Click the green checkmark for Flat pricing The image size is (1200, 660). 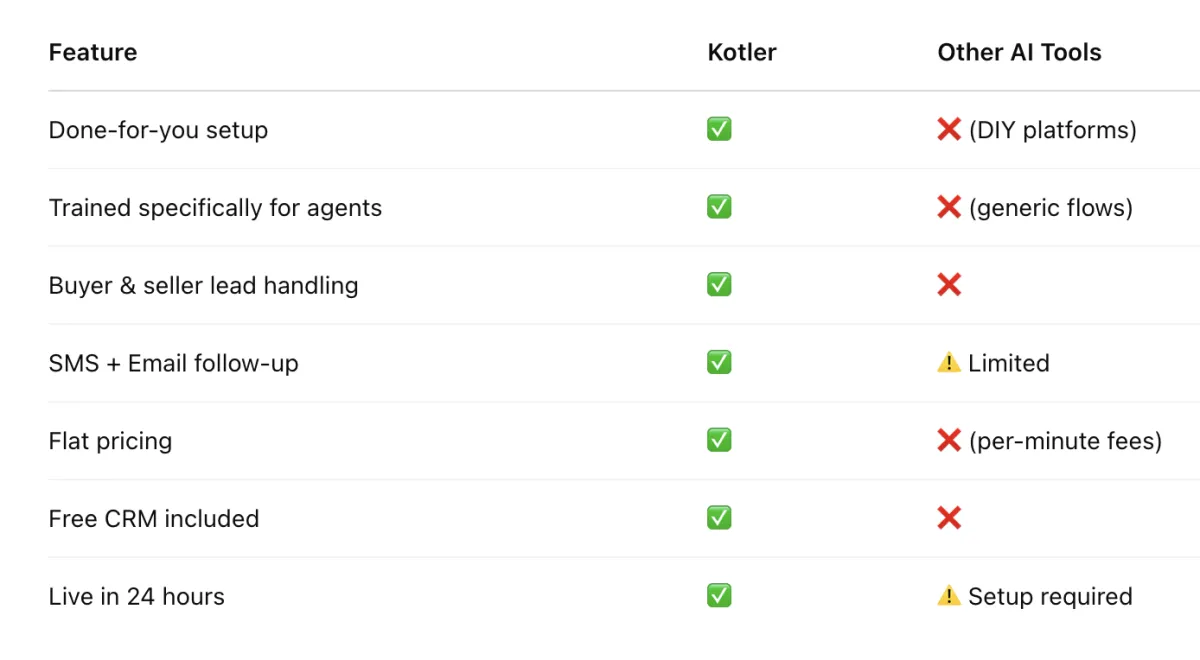[719, 440]
